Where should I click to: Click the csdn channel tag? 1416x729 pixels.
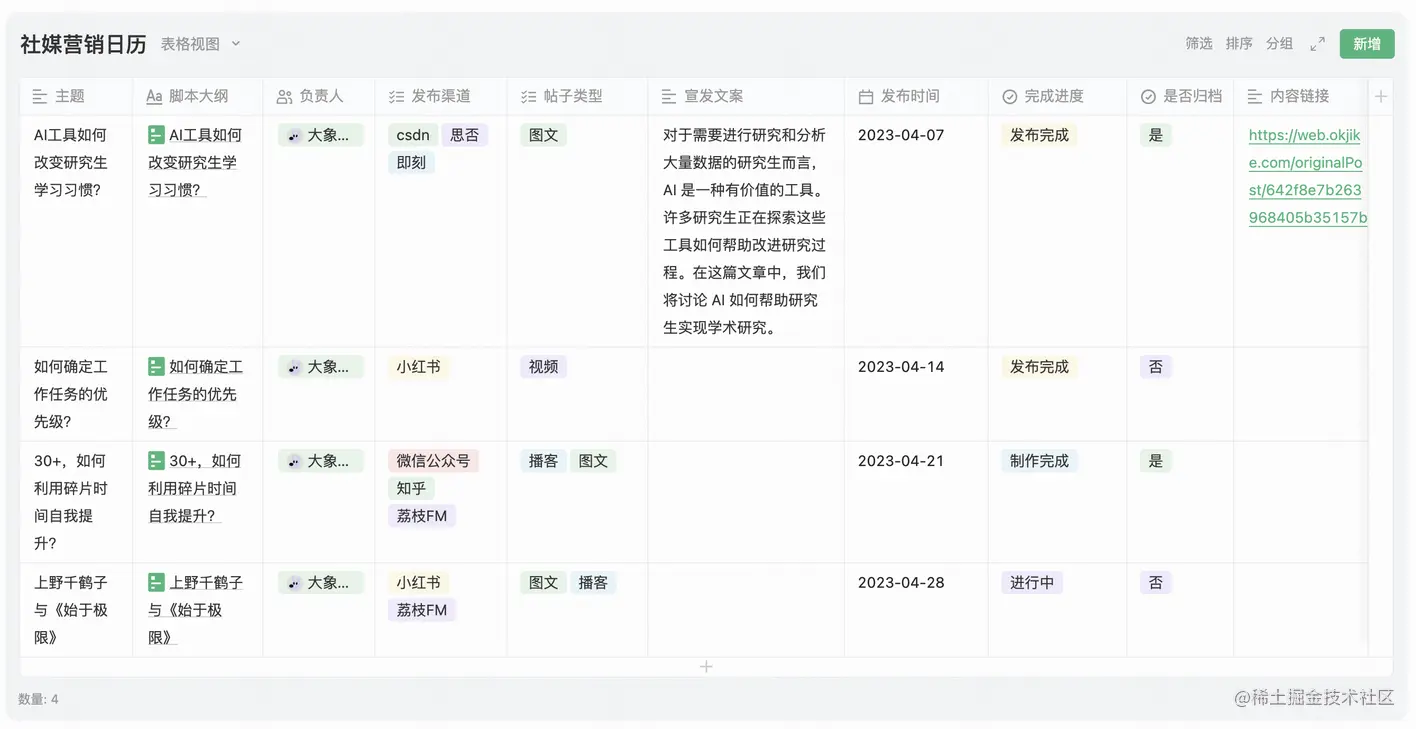tap(413, 135)
